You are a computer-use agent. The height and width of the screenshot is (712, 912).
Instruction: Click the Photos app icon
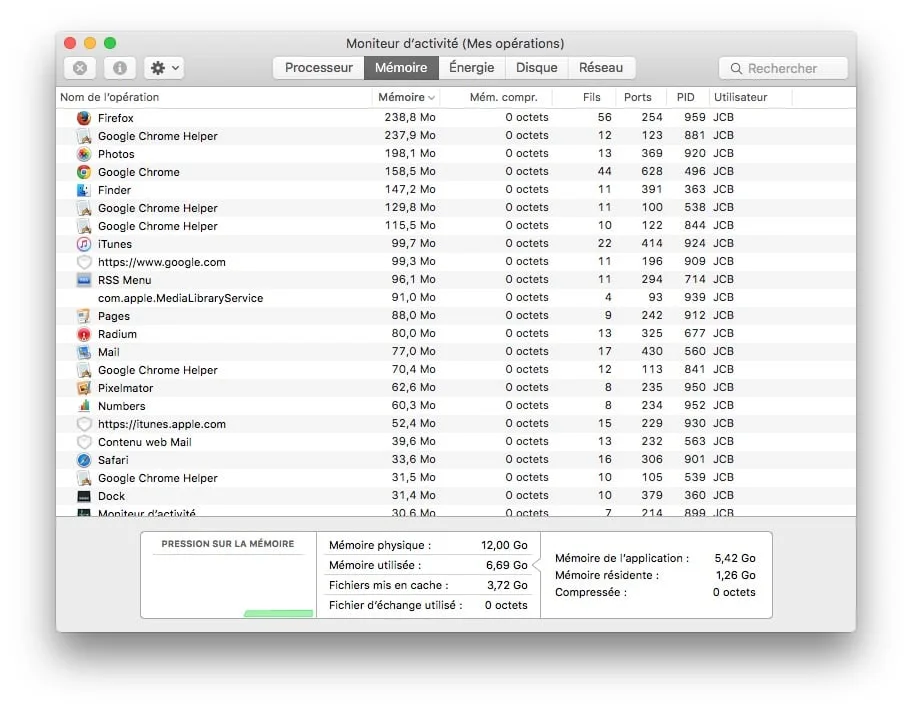pos(83,153)
